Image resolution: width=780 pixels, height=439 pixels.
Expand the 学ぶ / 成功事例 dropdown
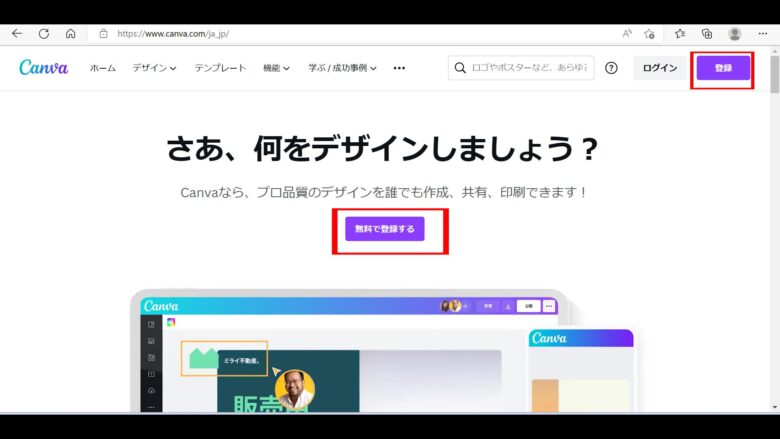click(x=342, y=68)
